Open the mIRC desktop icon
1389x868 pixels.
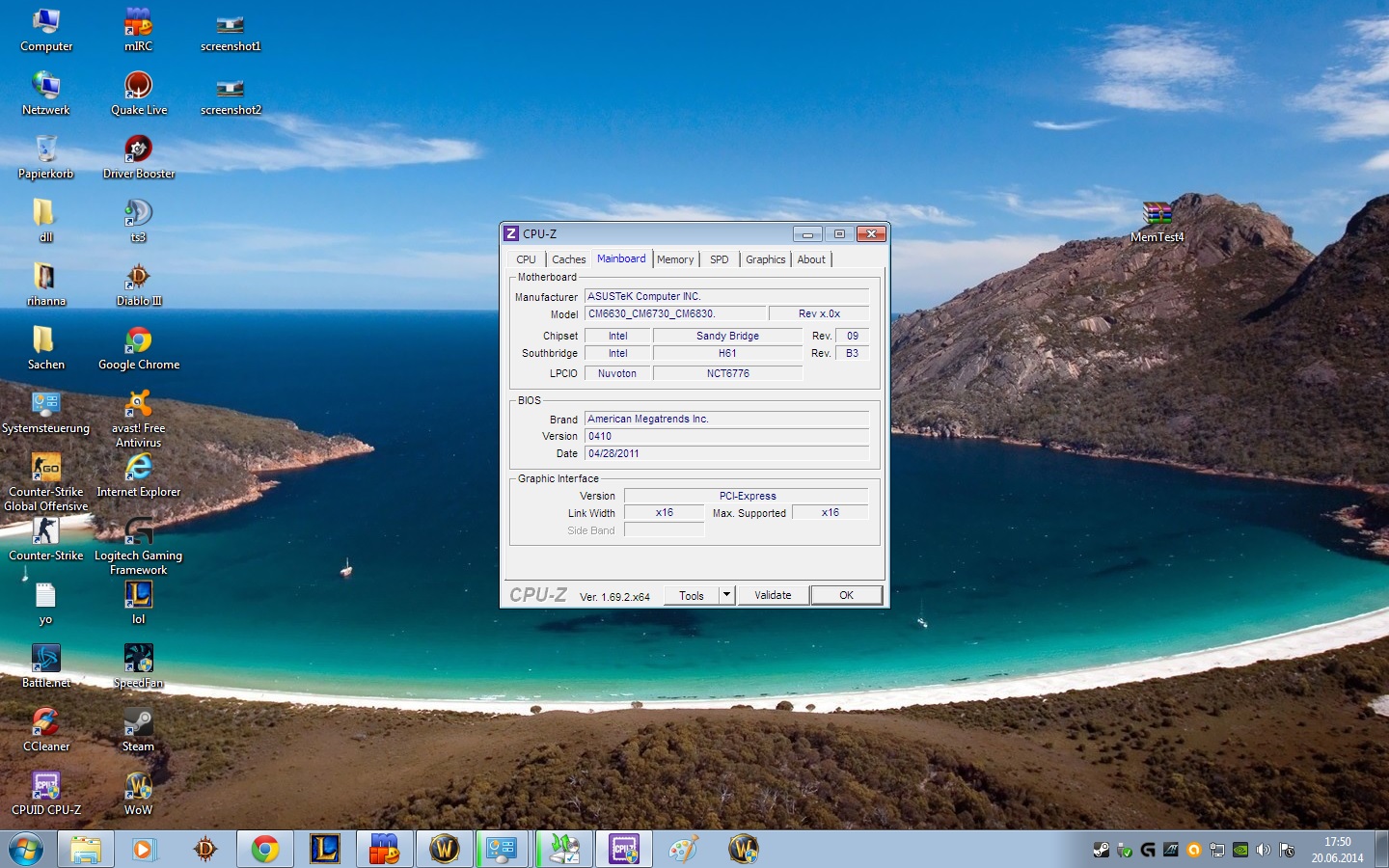point(138,23)
